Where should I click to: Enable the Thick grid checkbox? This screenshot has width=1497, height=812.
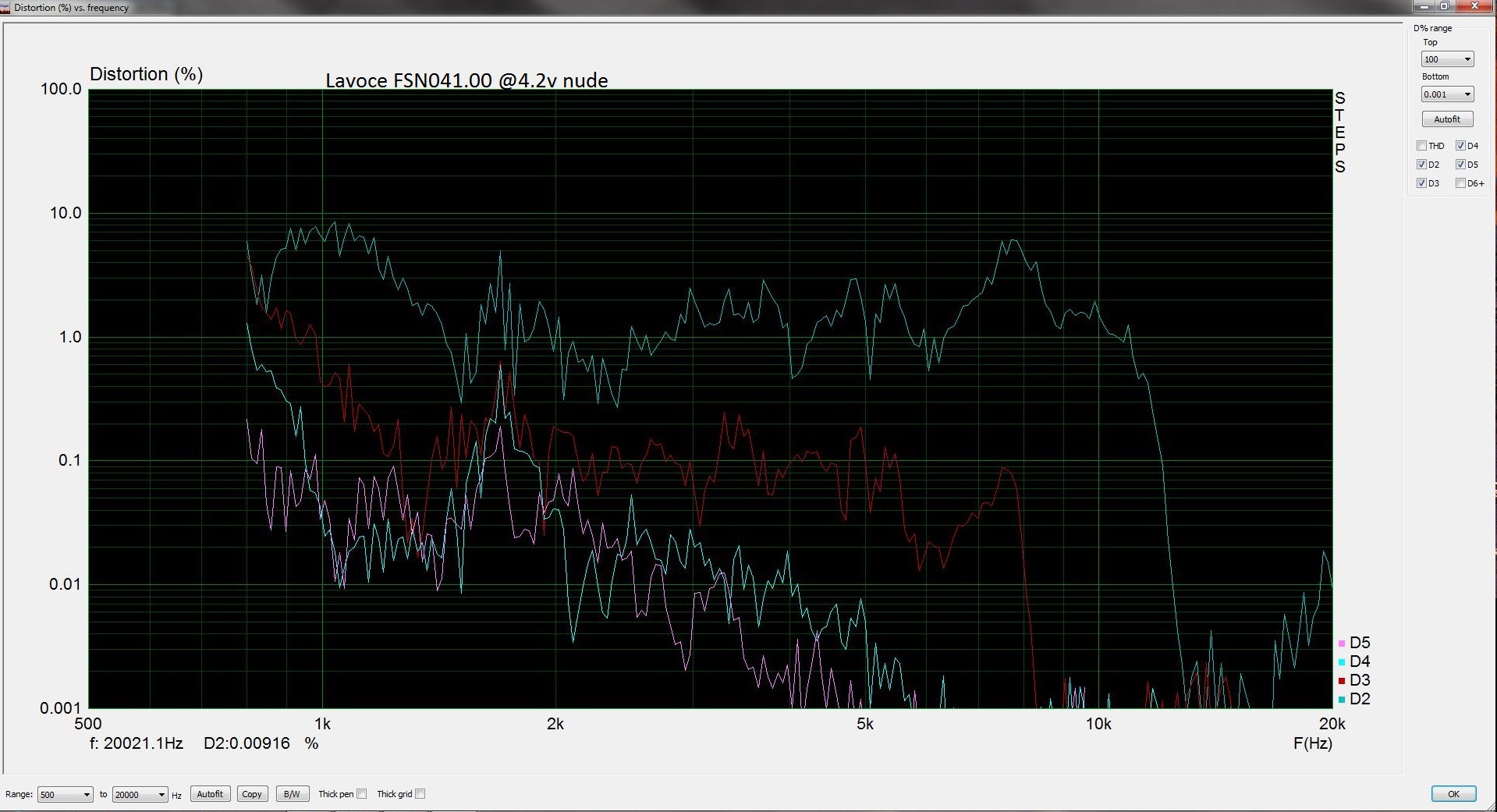[x=420, y=794]
